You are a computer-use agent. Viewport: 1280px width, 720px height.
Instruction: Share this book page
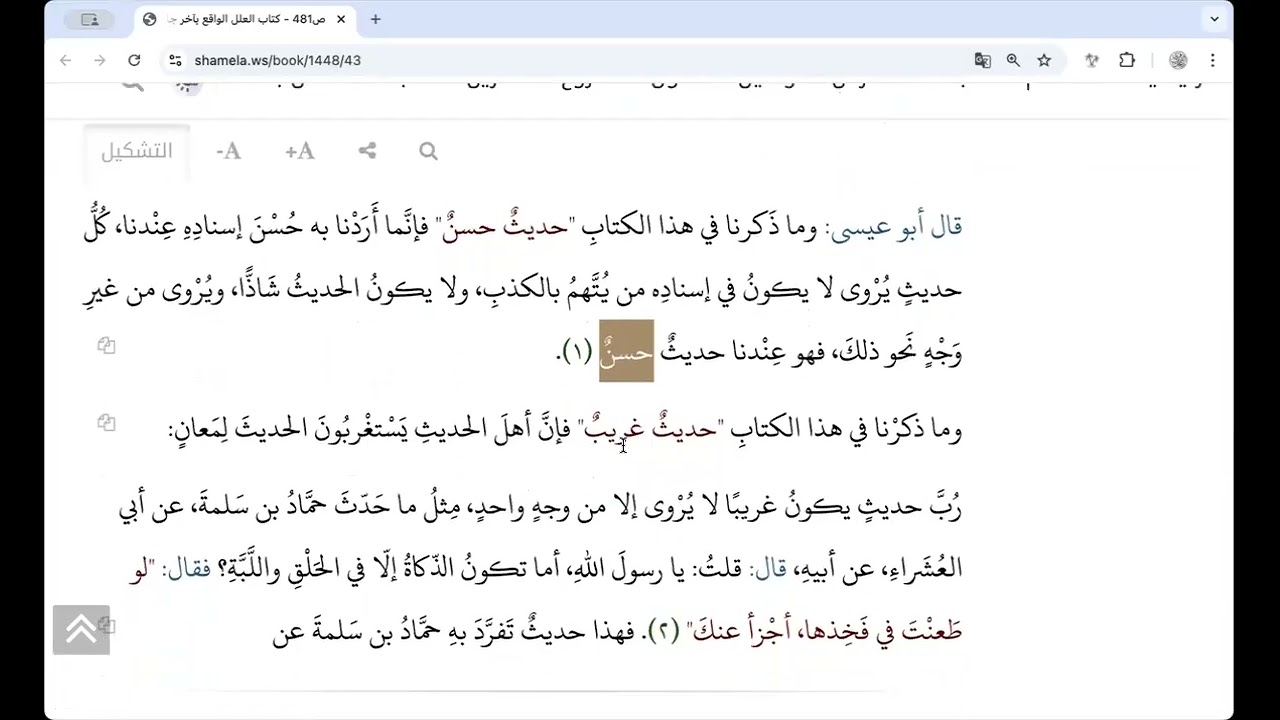[367, 151]
